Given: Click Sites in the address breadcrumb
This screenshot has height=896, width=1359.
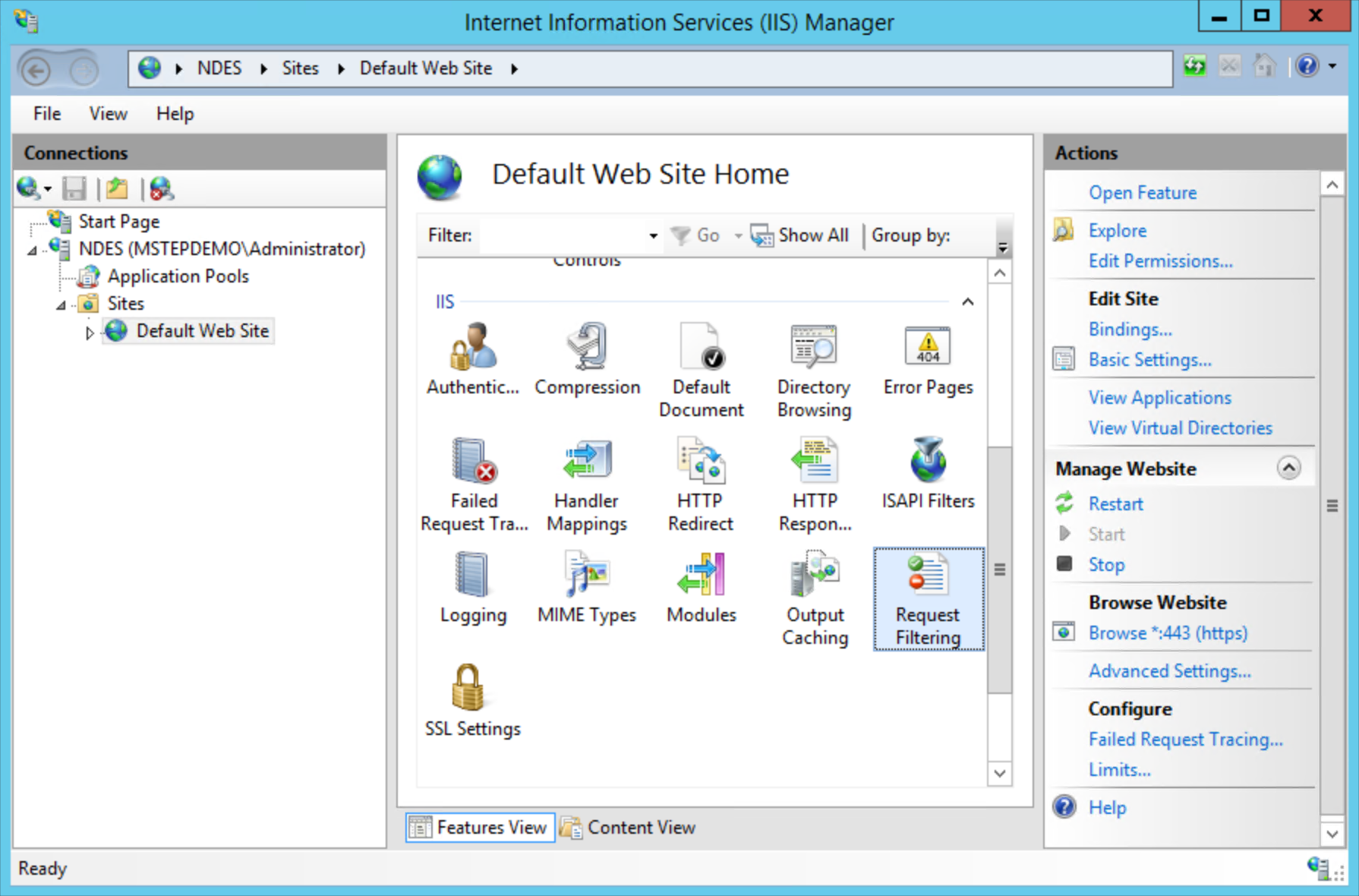Looking at the screenshot, I should click(301, 68).
